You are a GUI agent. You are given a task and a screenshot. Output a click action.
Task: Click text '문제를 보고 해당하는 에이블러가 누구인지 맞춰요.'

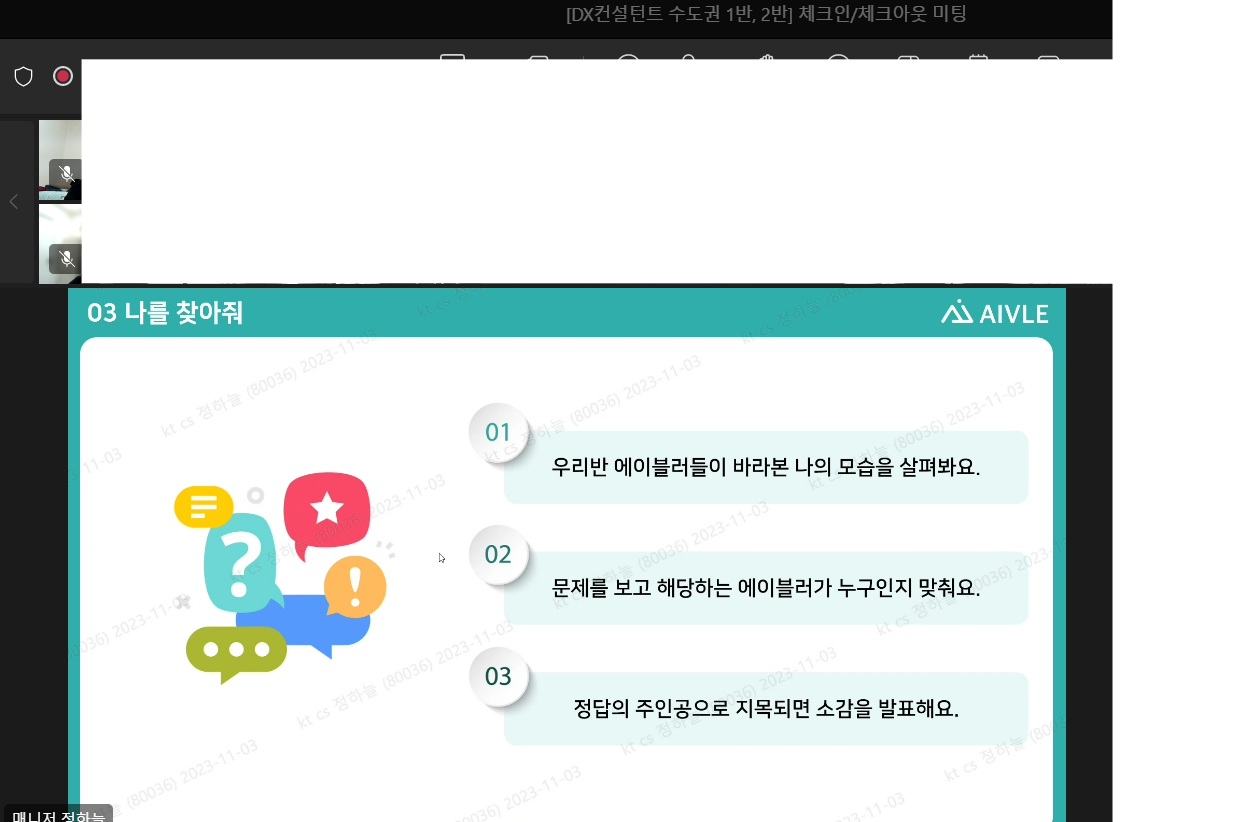click(x=766, y=588)
